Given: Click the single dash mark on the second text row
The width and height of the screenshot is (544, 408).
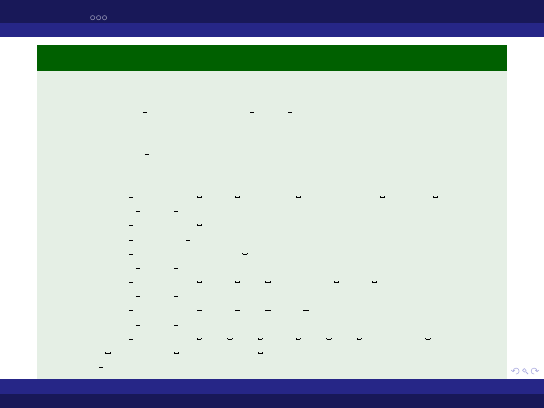Looking at the screenshot, I should (147, 154).
